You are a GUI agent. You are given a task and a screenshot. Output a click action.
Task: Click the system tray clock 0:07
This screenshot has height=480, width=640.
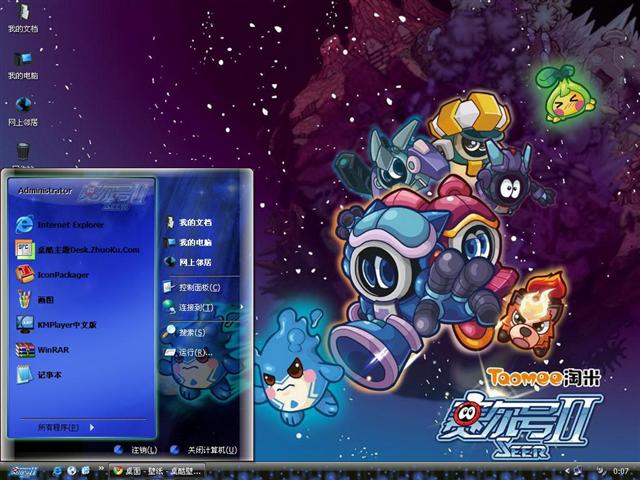[620, 471]
